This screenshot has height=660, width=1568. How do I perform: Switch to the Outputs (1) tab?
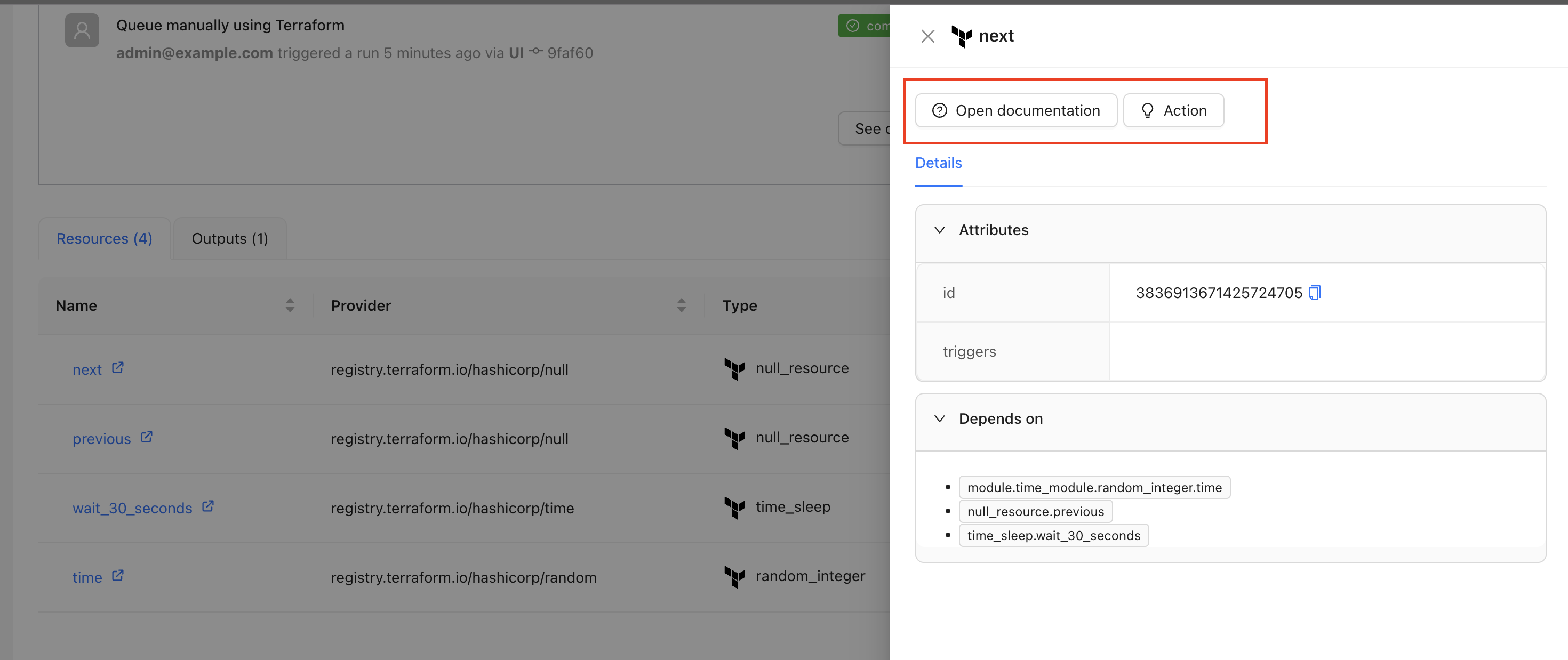(229, 238)
